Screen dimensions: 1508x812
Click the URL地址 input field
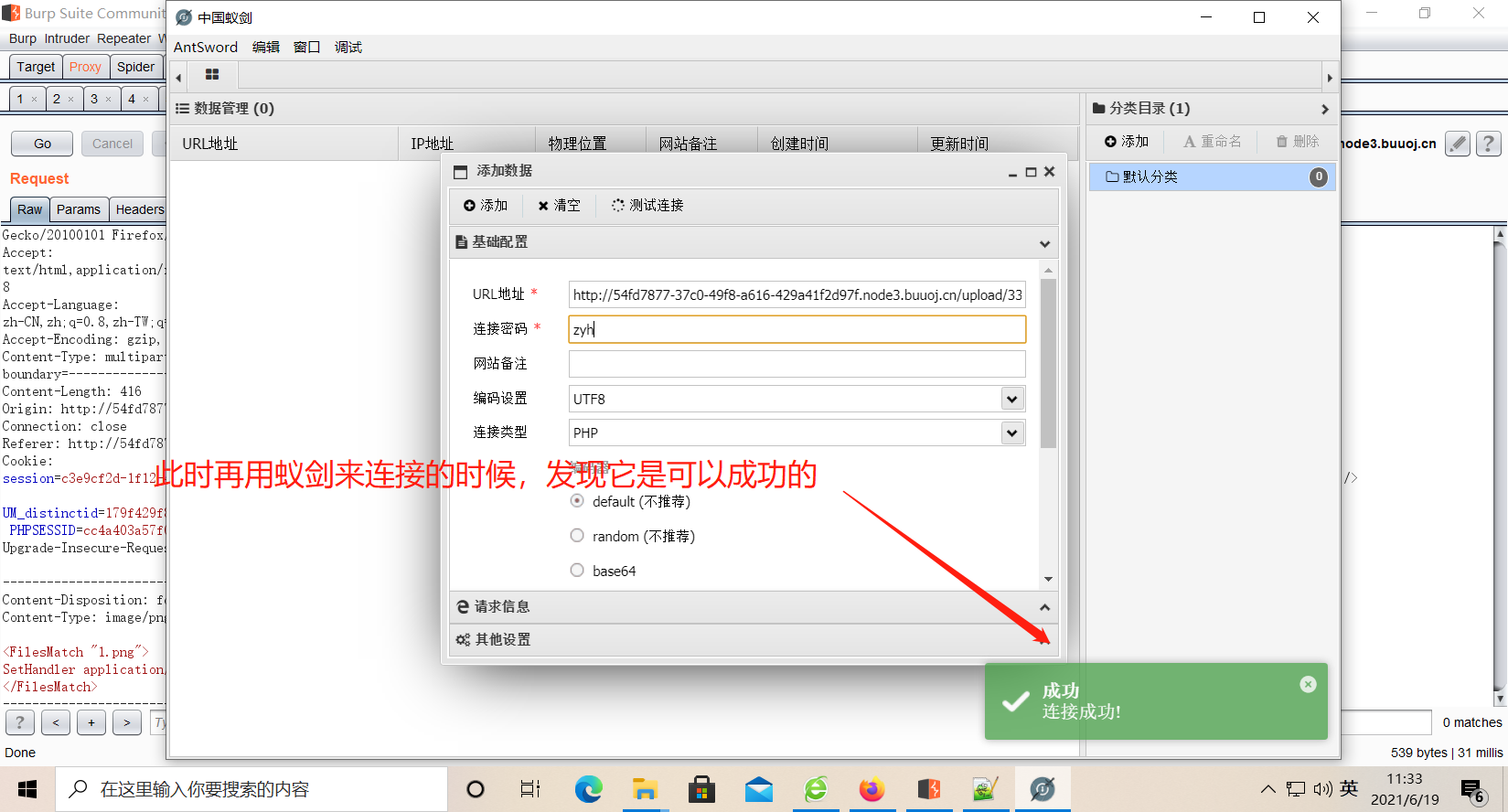click(x=797, y=294)
